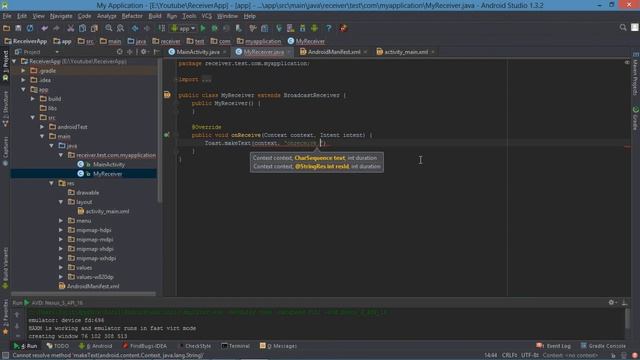Toggle the Build Variants side tab
This screenshot has height=360, width=640.
(5, 267)
